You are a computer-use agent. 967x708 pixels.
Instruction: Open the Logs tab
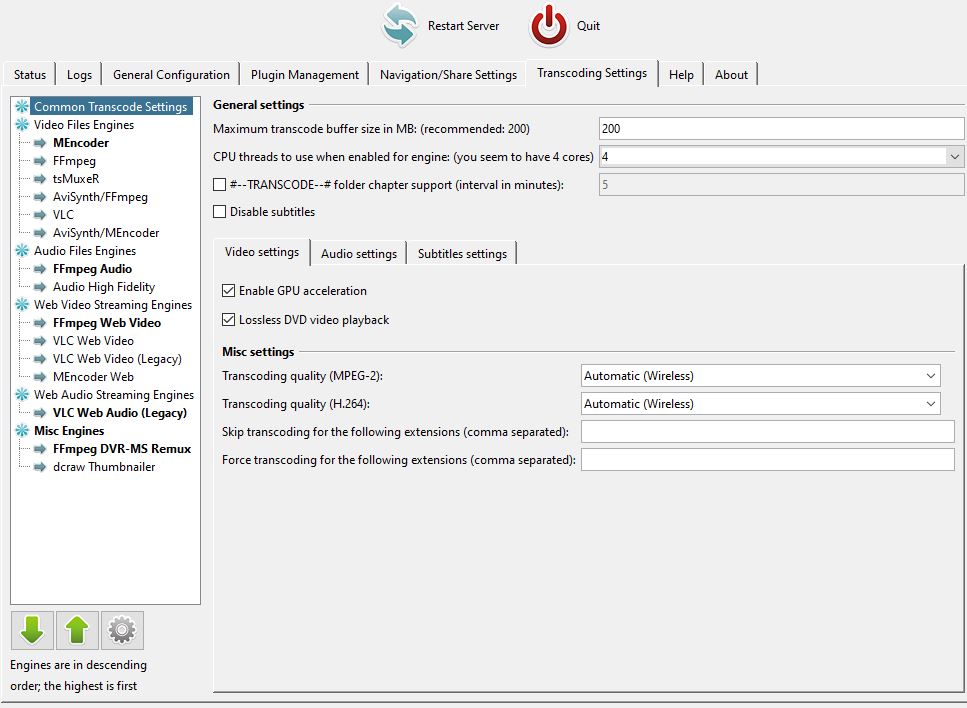(79, 75)
